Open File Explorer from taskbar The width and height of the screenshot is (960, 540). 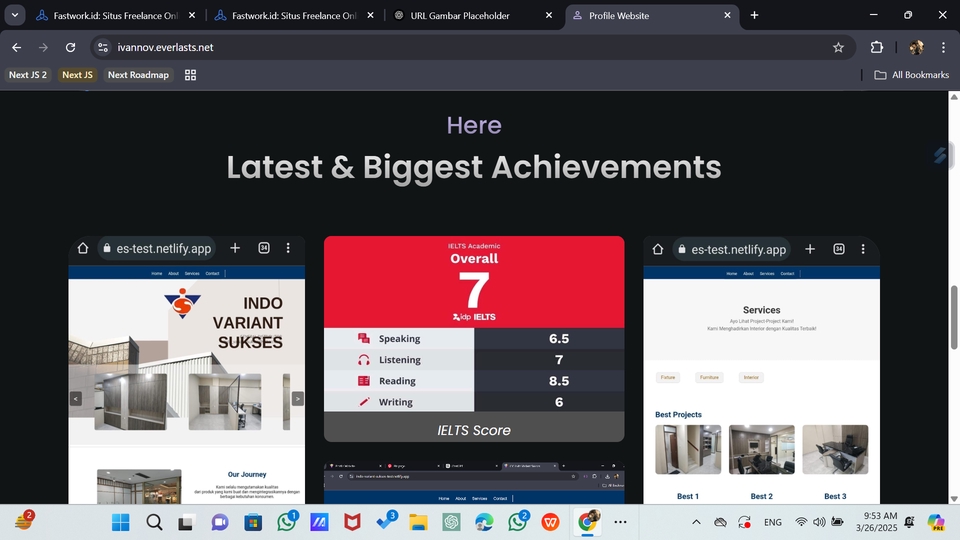418,522
